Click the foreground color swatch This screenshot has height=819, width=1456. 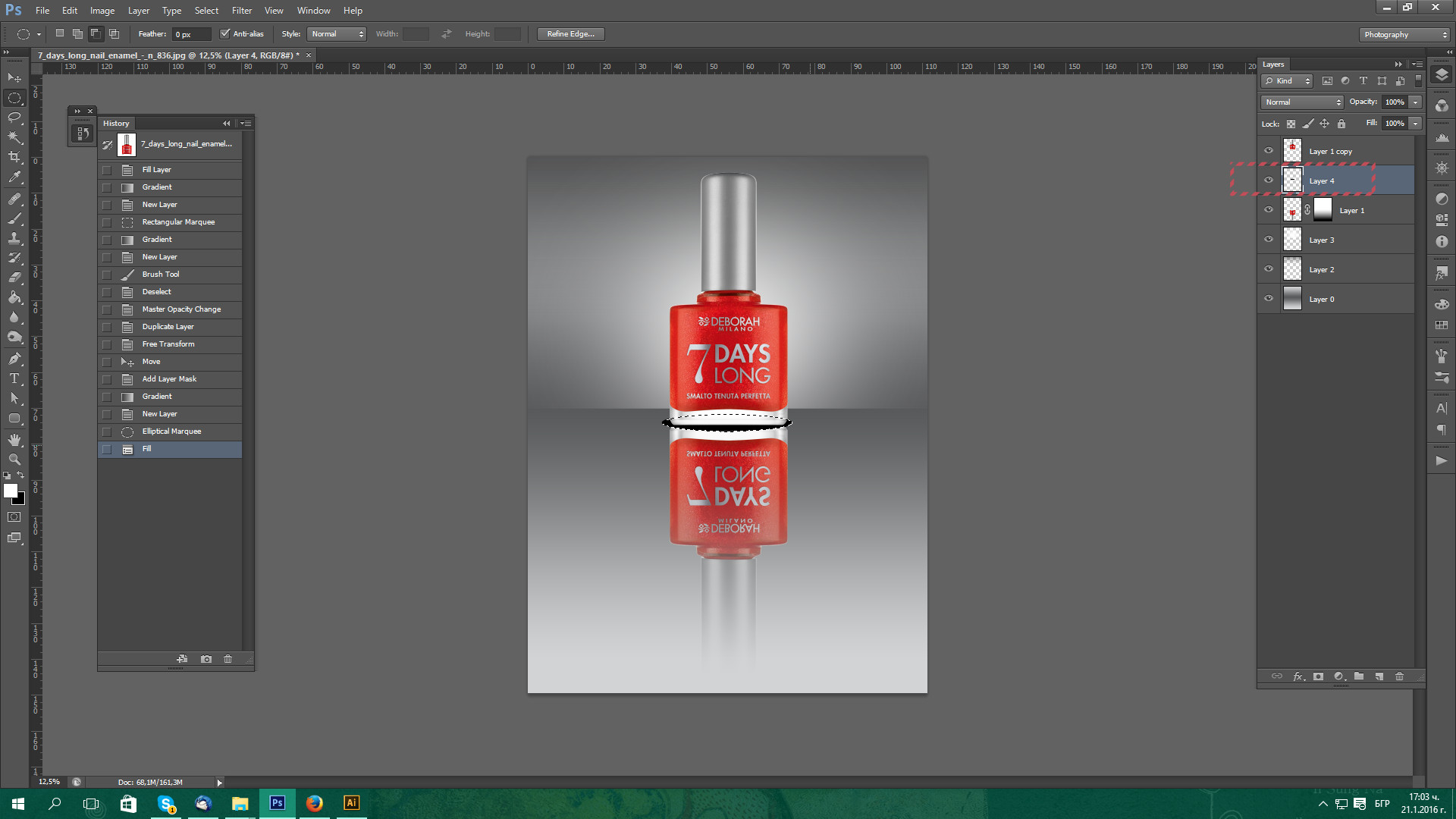(10, 491)
